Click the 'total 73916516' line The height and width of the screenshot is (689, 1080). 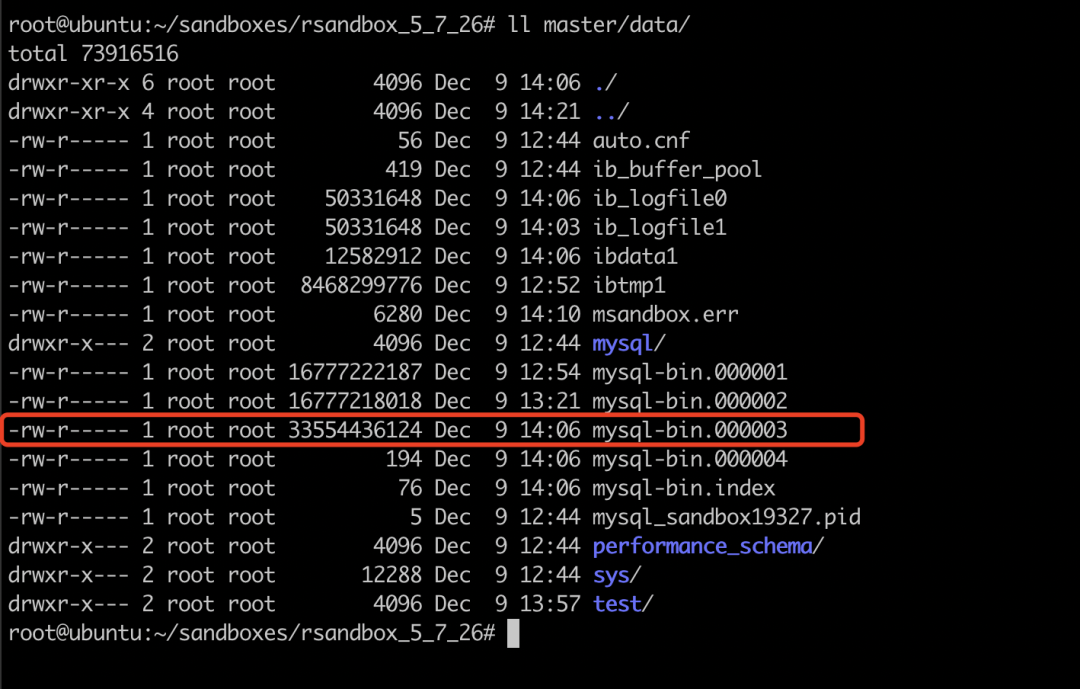point(93,54)
